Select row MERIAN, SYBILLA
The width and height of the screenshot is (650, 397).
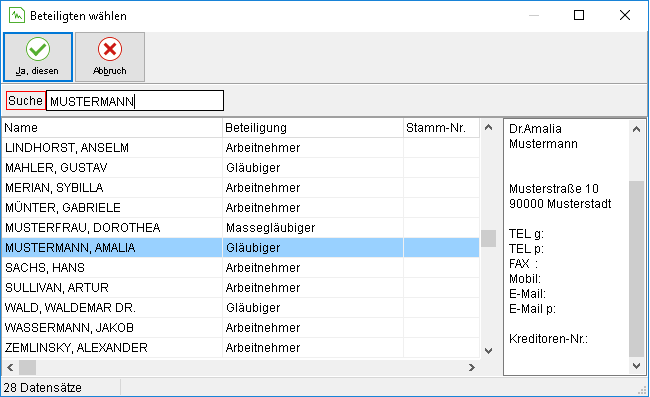[240, 187]
